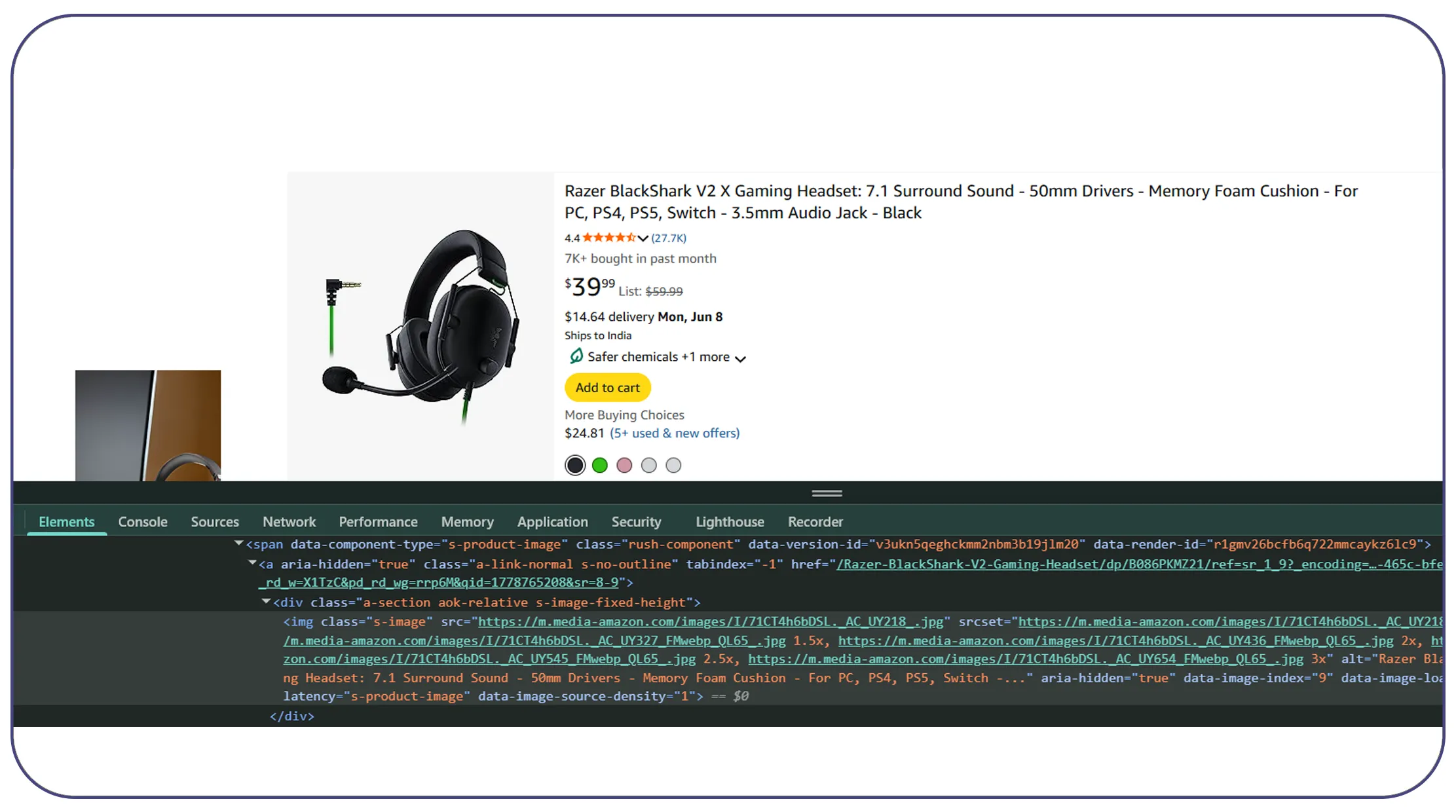The image size is (1456, 812).
Task: Open the Lighthouse tab
Action: click(730, 522)
